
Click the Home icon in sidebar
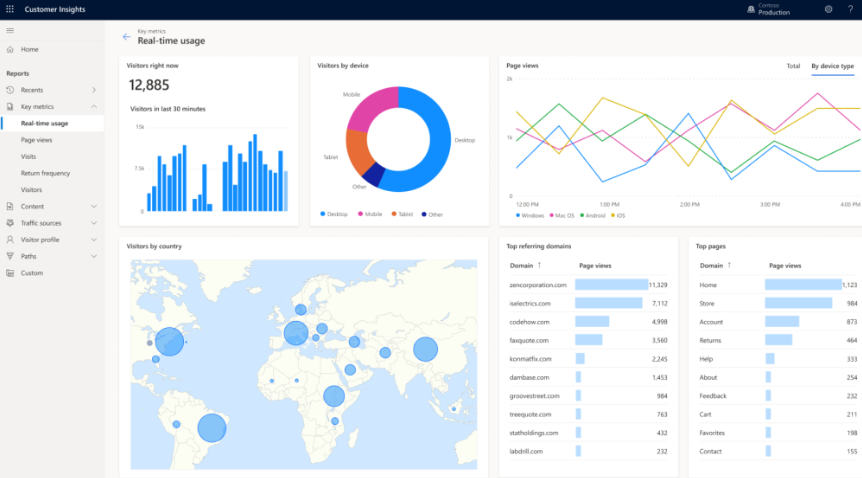(x=10, y=49)
